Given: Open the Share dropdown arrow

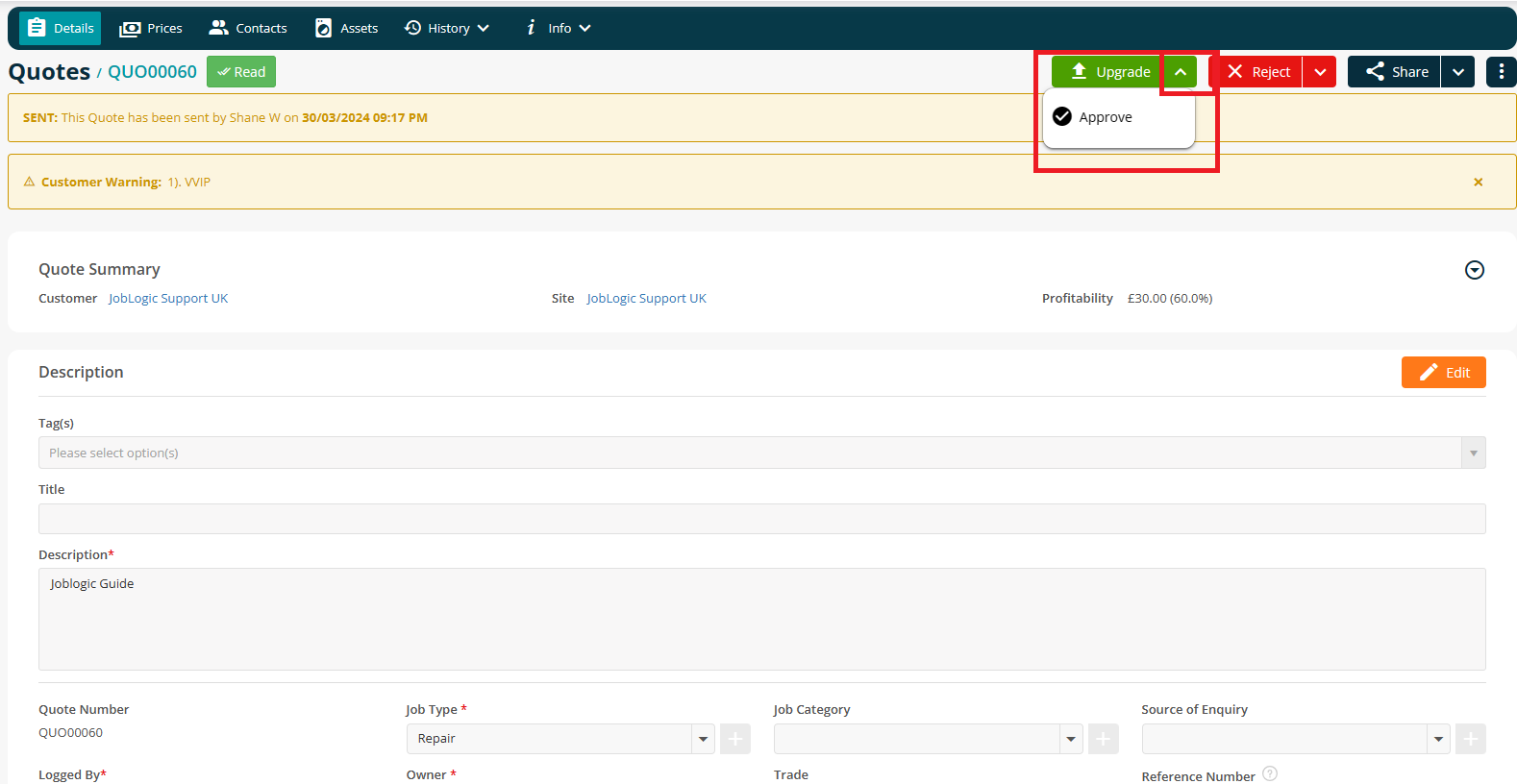Looking at the screenshot, I should tap(1458, 72).
